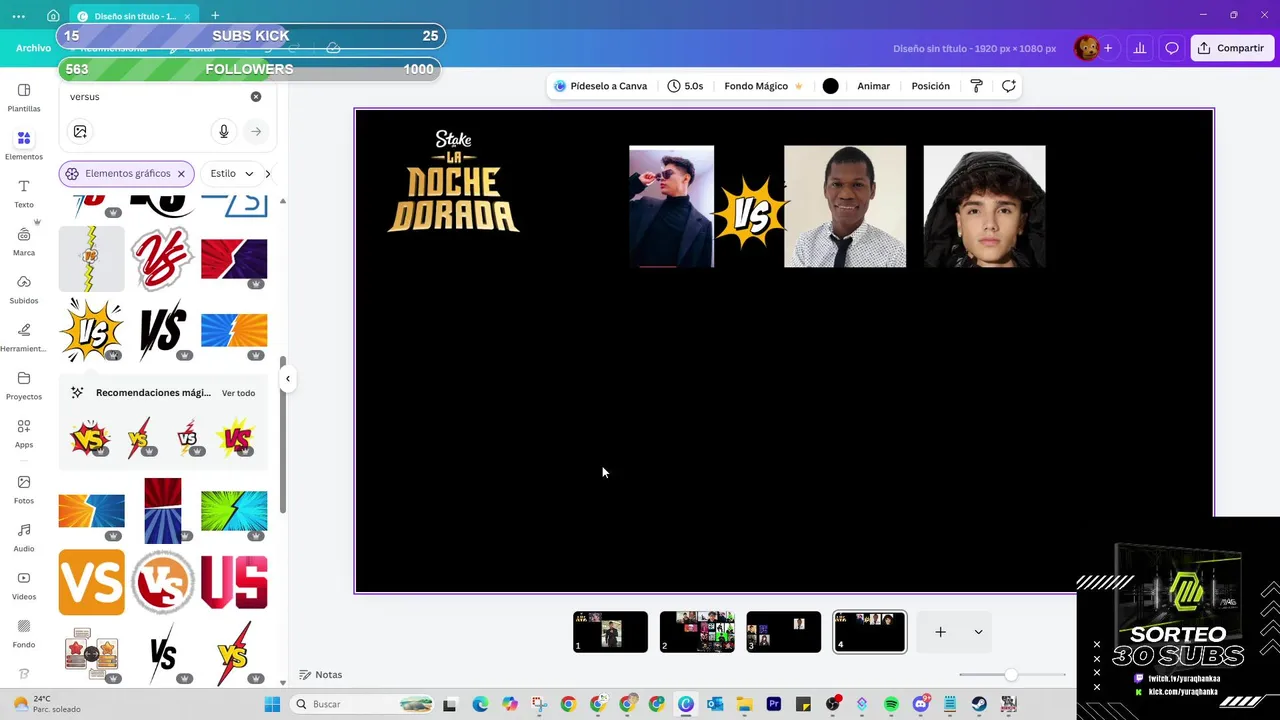Click the image search icon
1280x720 pixels.
coord(80,131)
